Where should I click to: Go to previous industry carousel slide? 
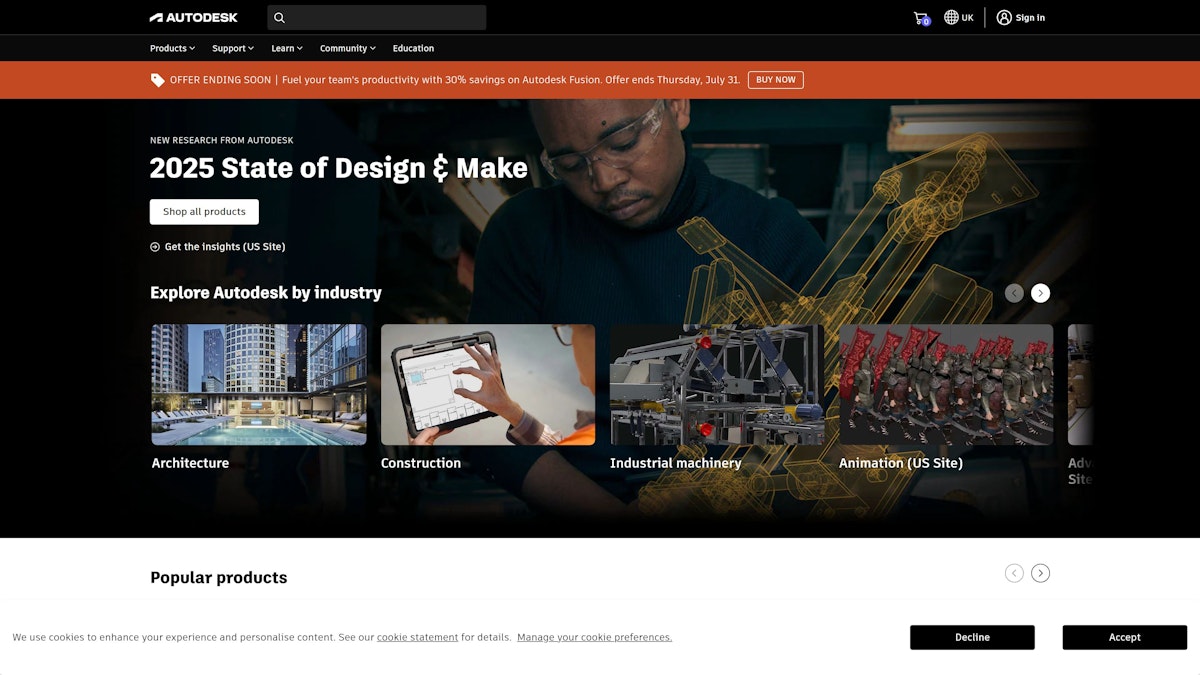pos(1014,293)
